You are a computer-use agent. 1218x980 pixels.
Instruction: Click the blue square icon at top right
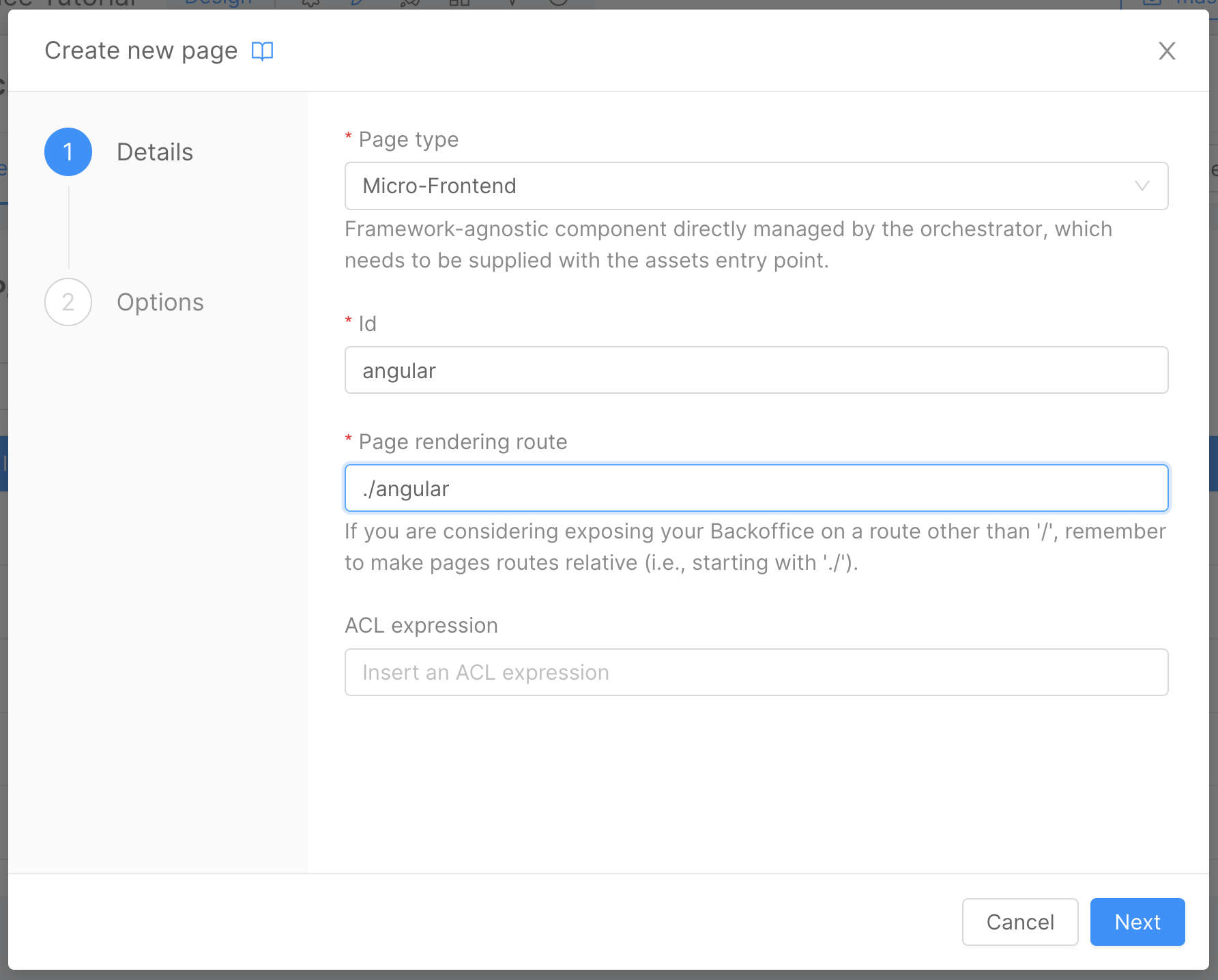(1153, 3)
